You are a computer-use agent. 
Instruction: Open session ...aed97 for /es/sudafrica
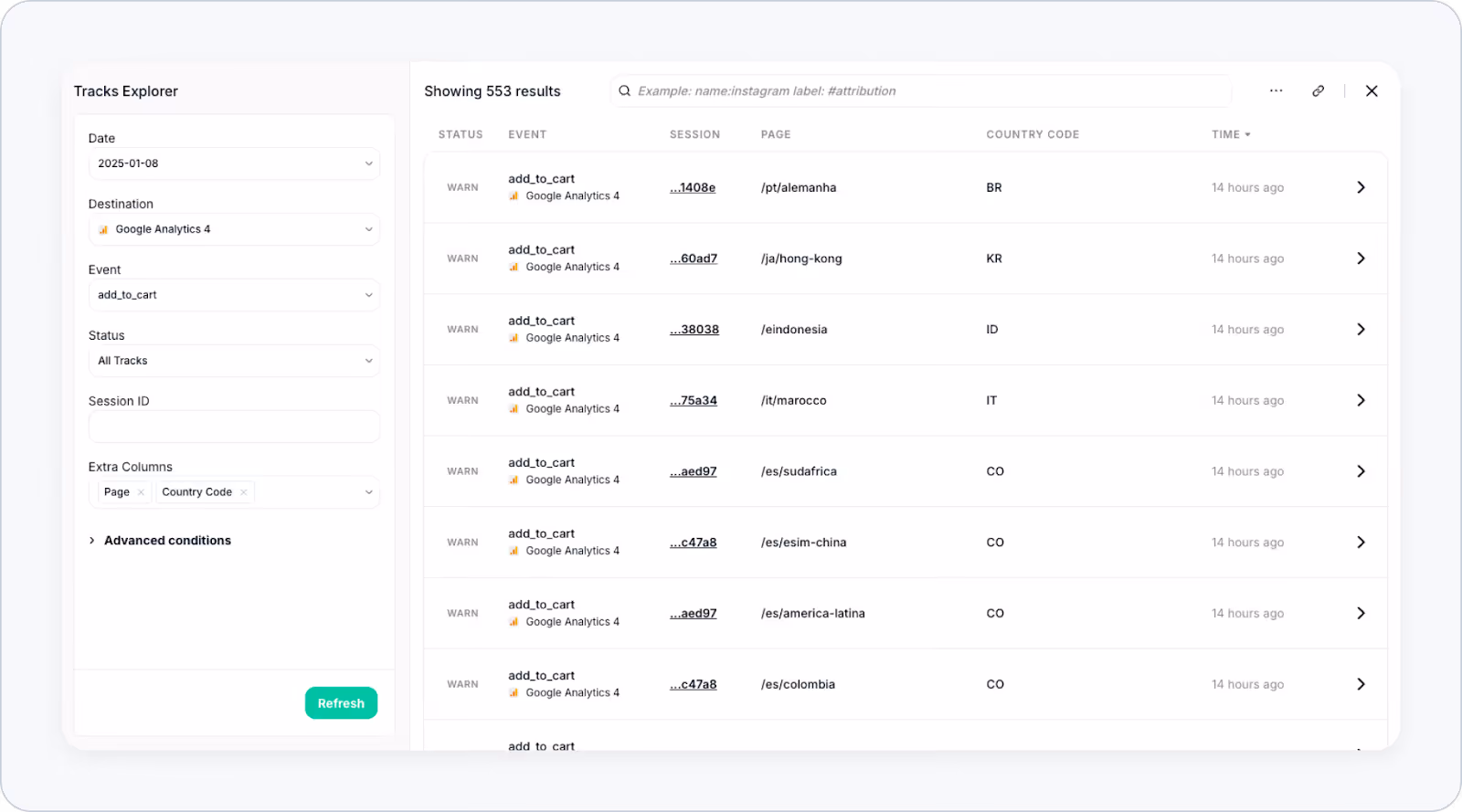pyautogui.click(x=694, y=471)
